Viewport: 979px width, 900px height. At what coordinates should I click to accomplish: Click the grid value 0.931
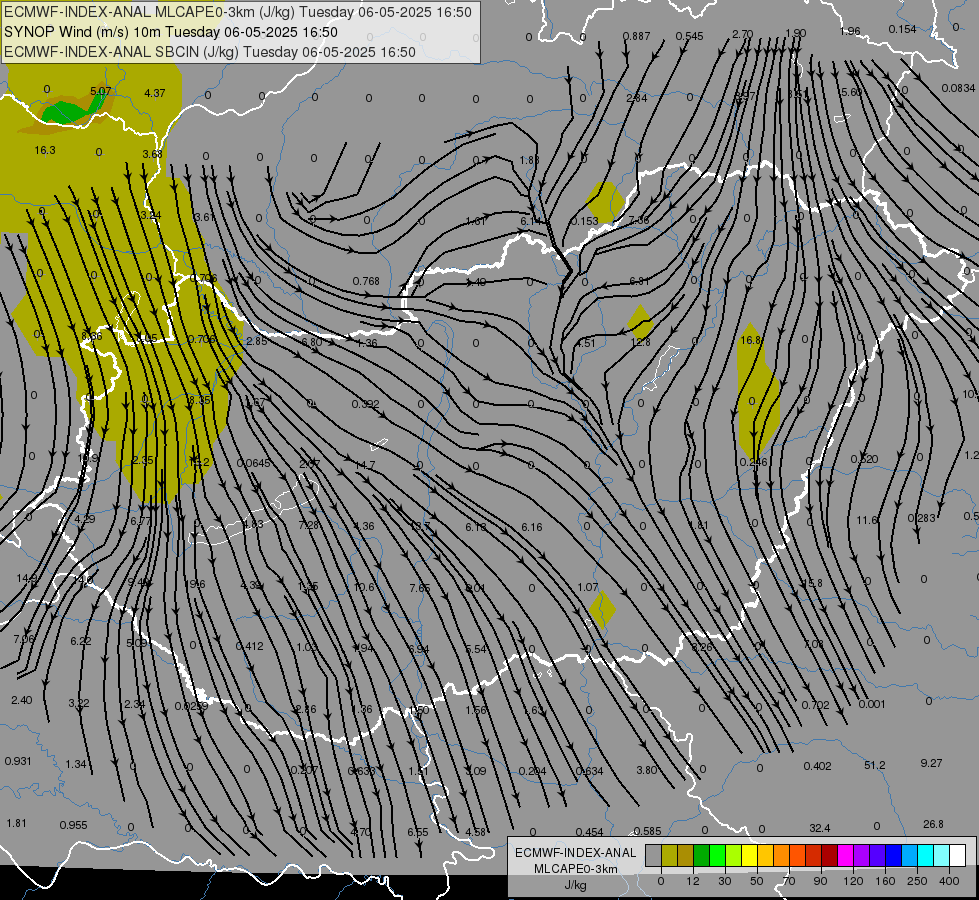pos(18,761)
